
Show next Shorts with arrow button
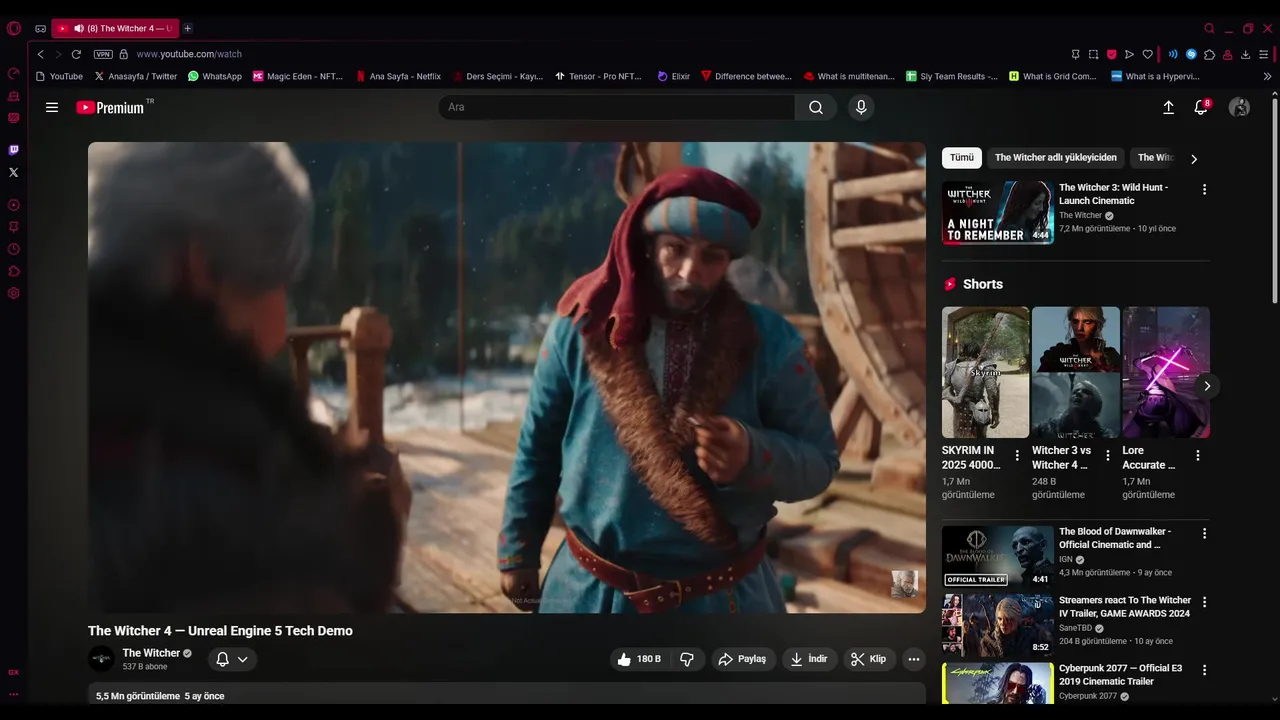tap(1207, 386)
